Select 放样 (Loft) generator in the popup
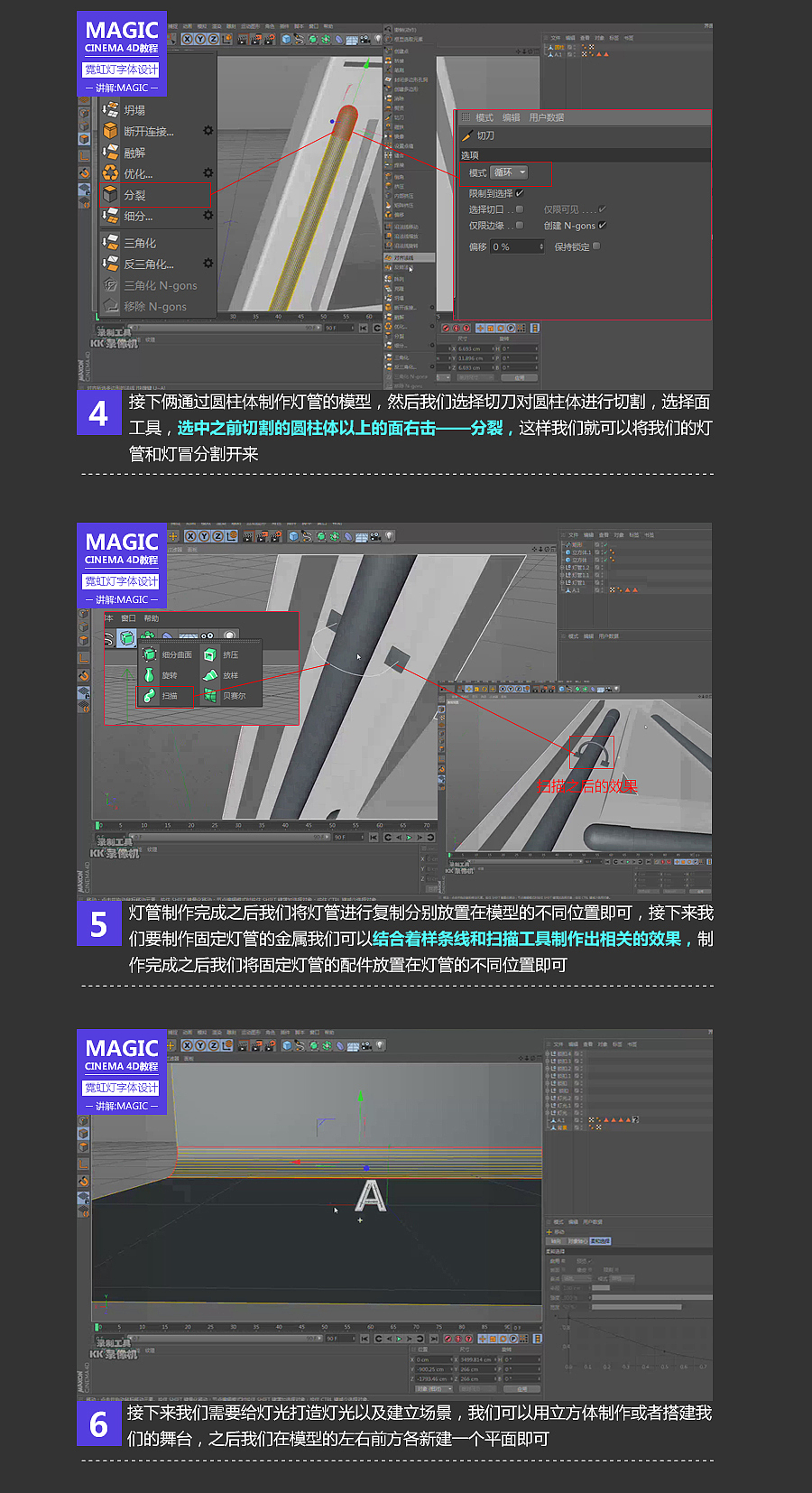The image size is (812, 1493). click(x=223, y=675)
